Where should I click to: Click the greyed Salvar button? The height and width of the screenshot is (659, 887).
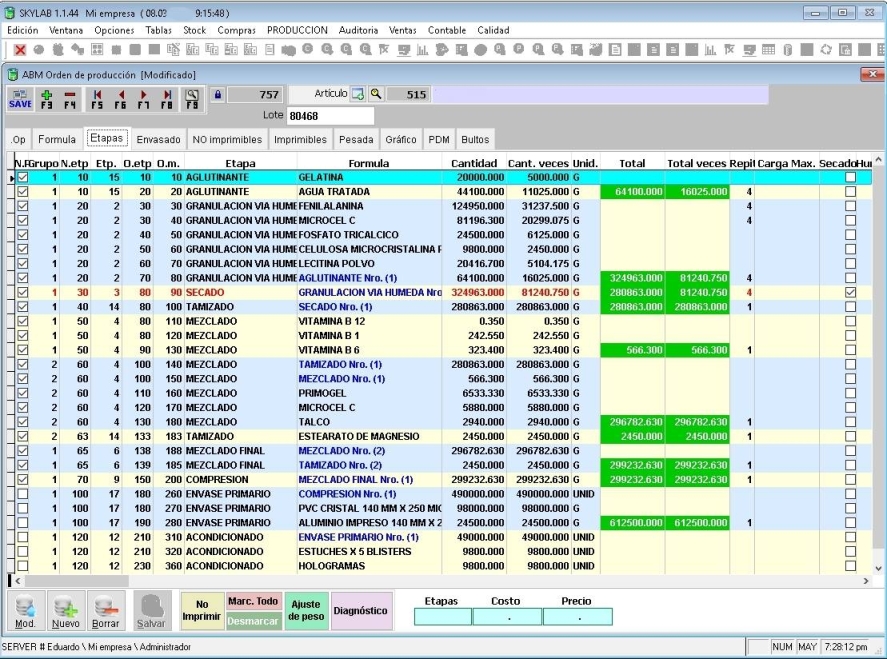(x=152, y=611)
